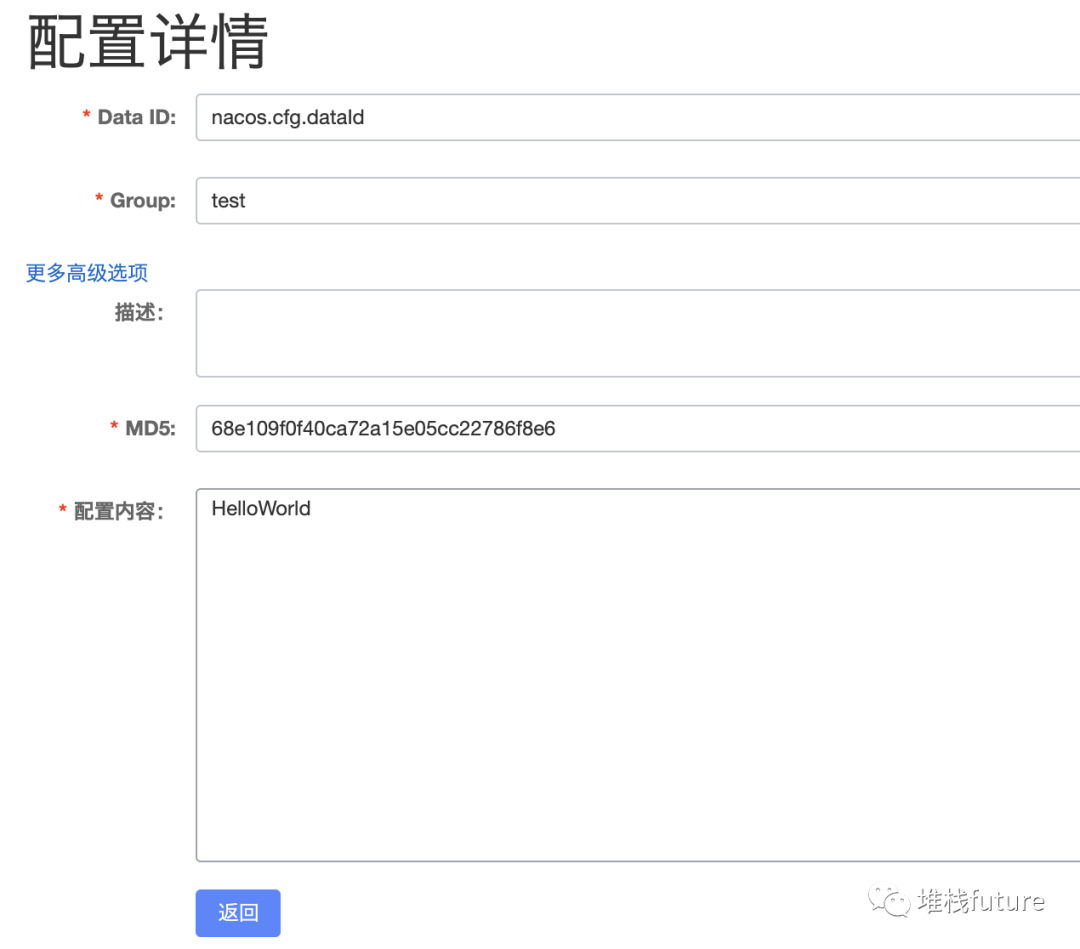Click the HelloWorld text in config content
This screenshot has height=949, width=1080.
click(x=260, y=508)
